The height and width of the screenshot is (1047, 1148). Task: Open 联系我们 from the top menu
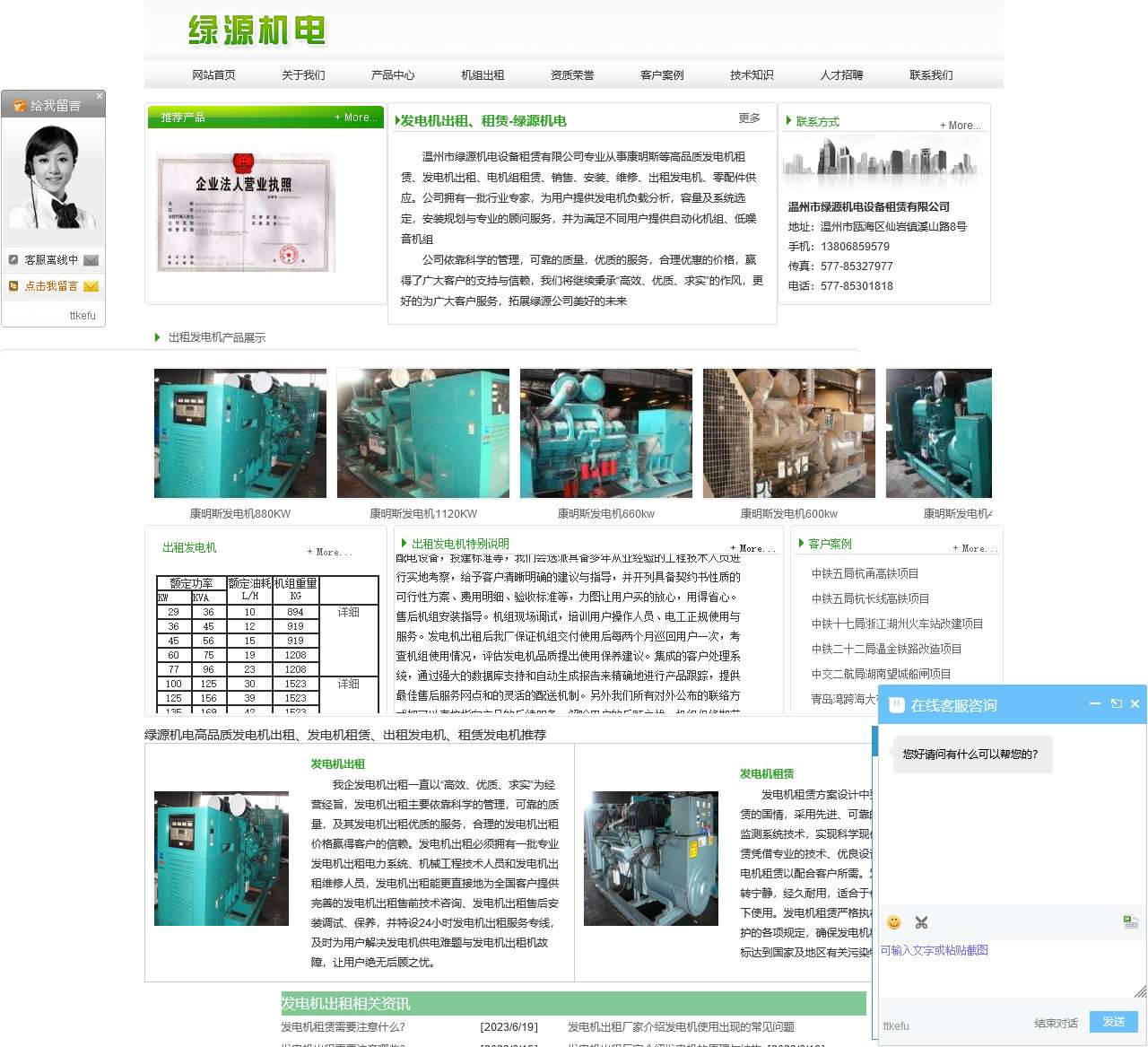pos(931,75)
